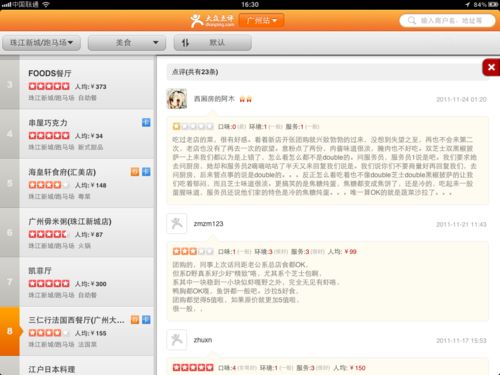Screen dimensions: 500x375
Task: Close the reviews panel with red X
Action: point(491,67)
